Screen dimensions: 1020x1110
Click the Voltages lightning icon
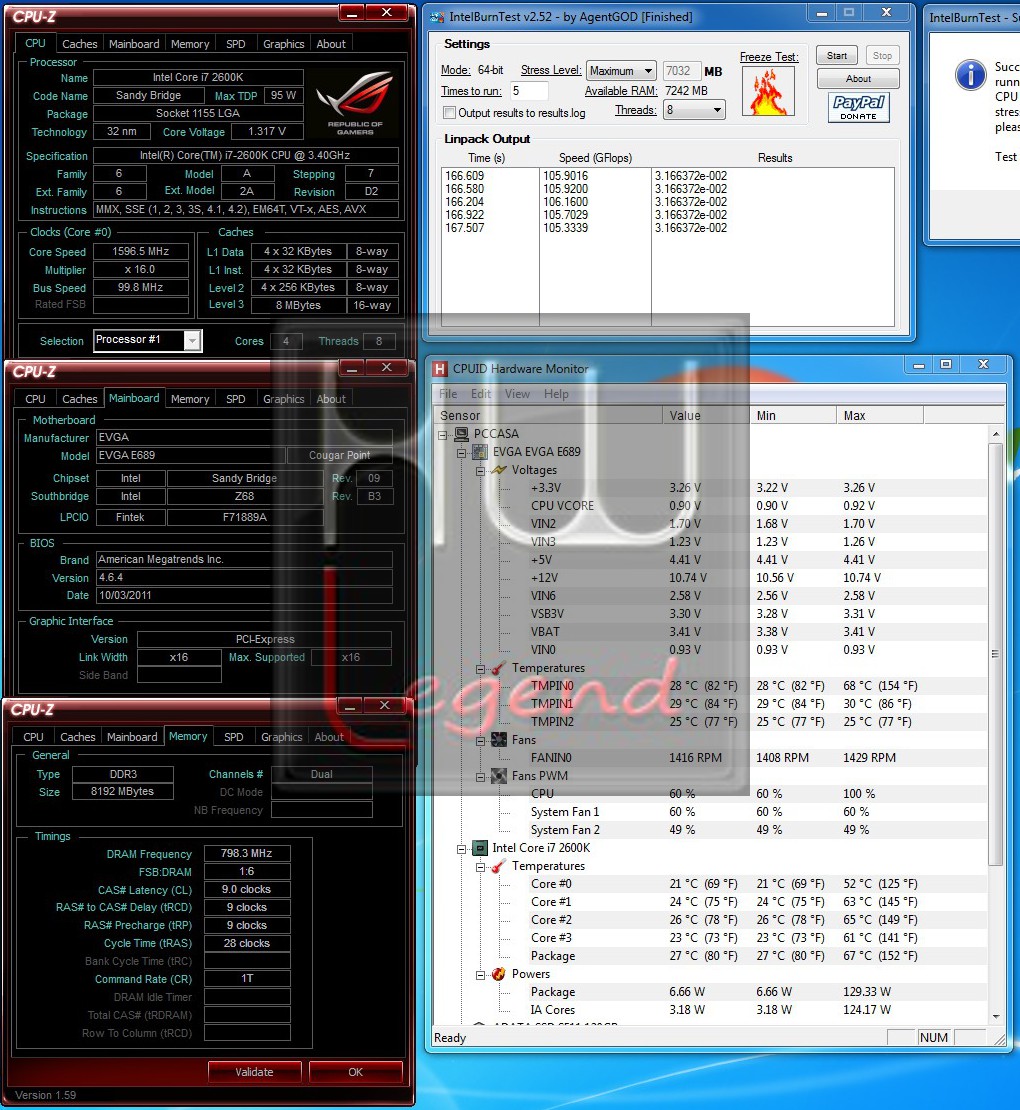(x=499, y=470)
